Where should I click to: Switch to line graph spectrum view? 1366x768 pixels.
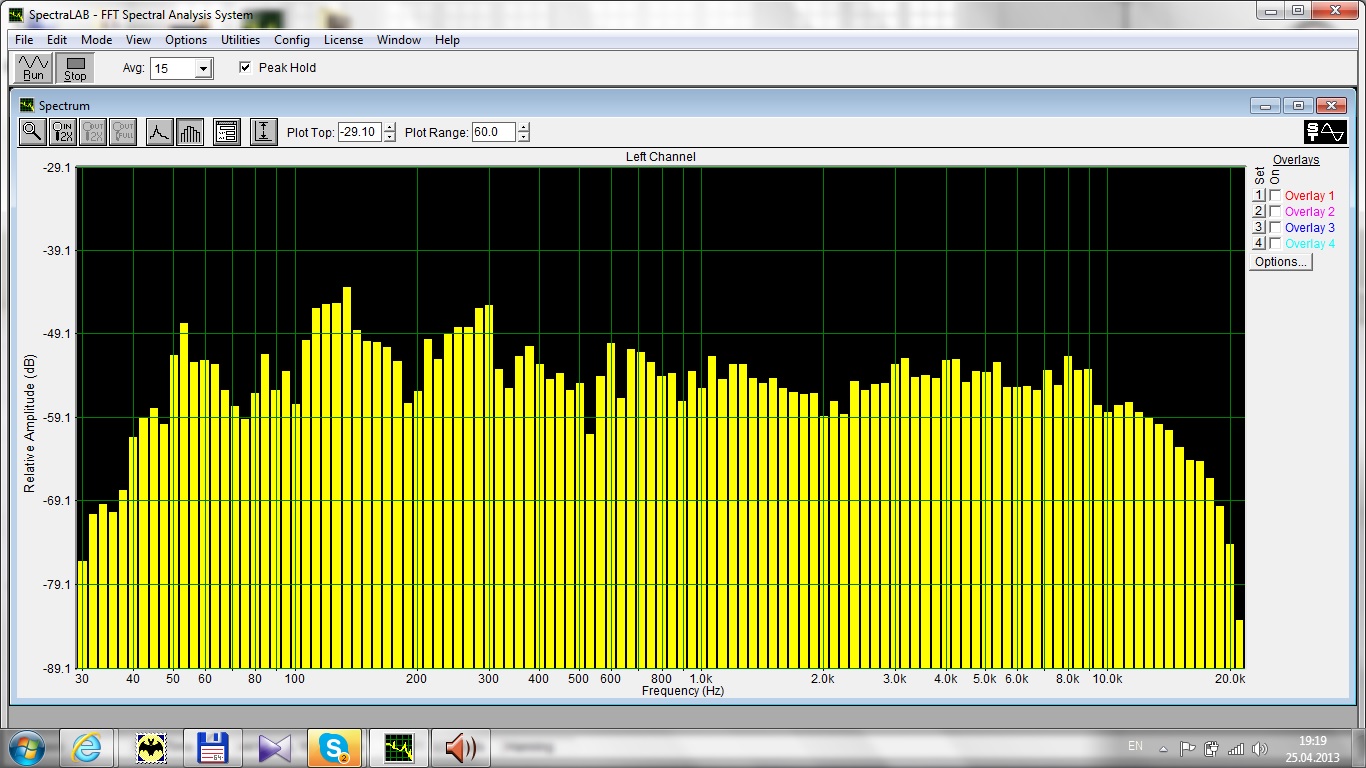pyautogui.click(x=159, y=132)
